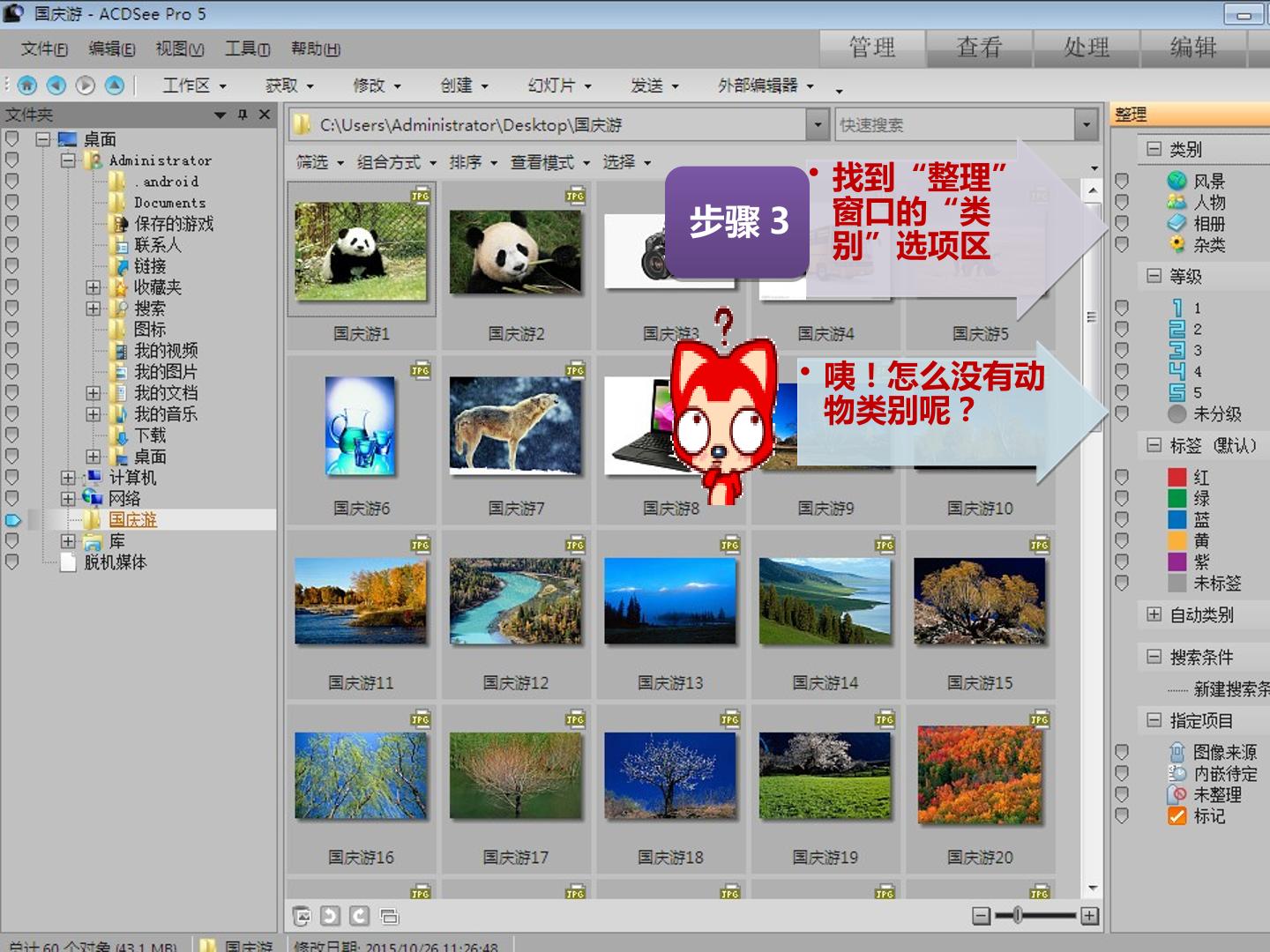Open the 筛选 filter menu
The image size is (1270, 952).
coord(320,162)
